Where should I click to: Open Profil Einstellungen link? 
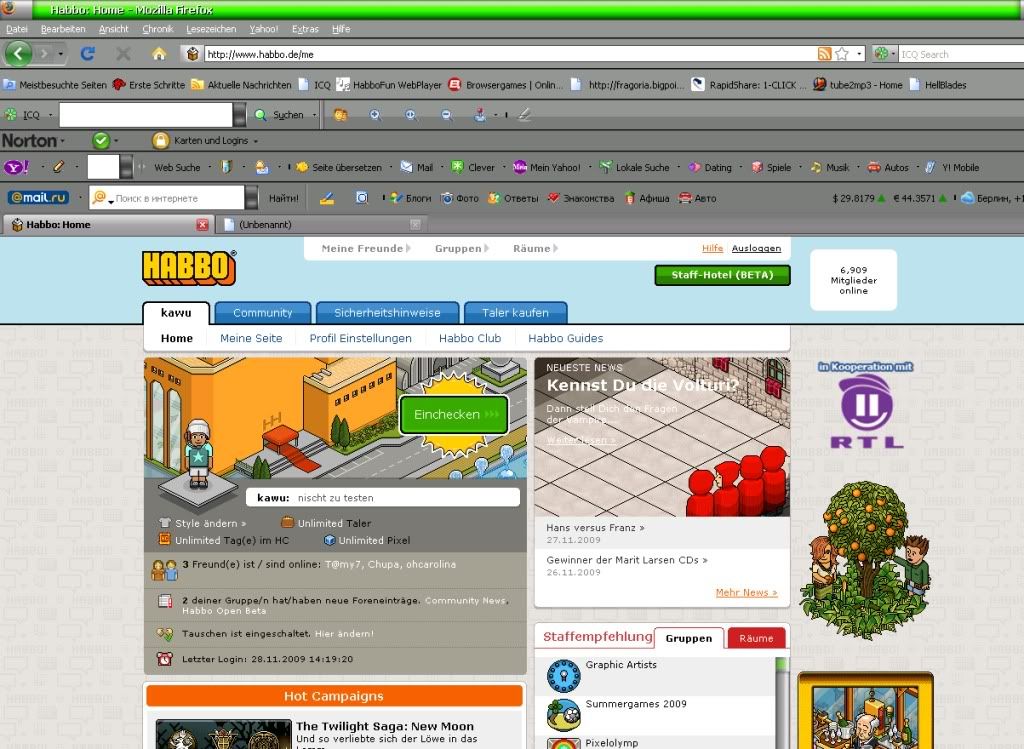[360, 338]
